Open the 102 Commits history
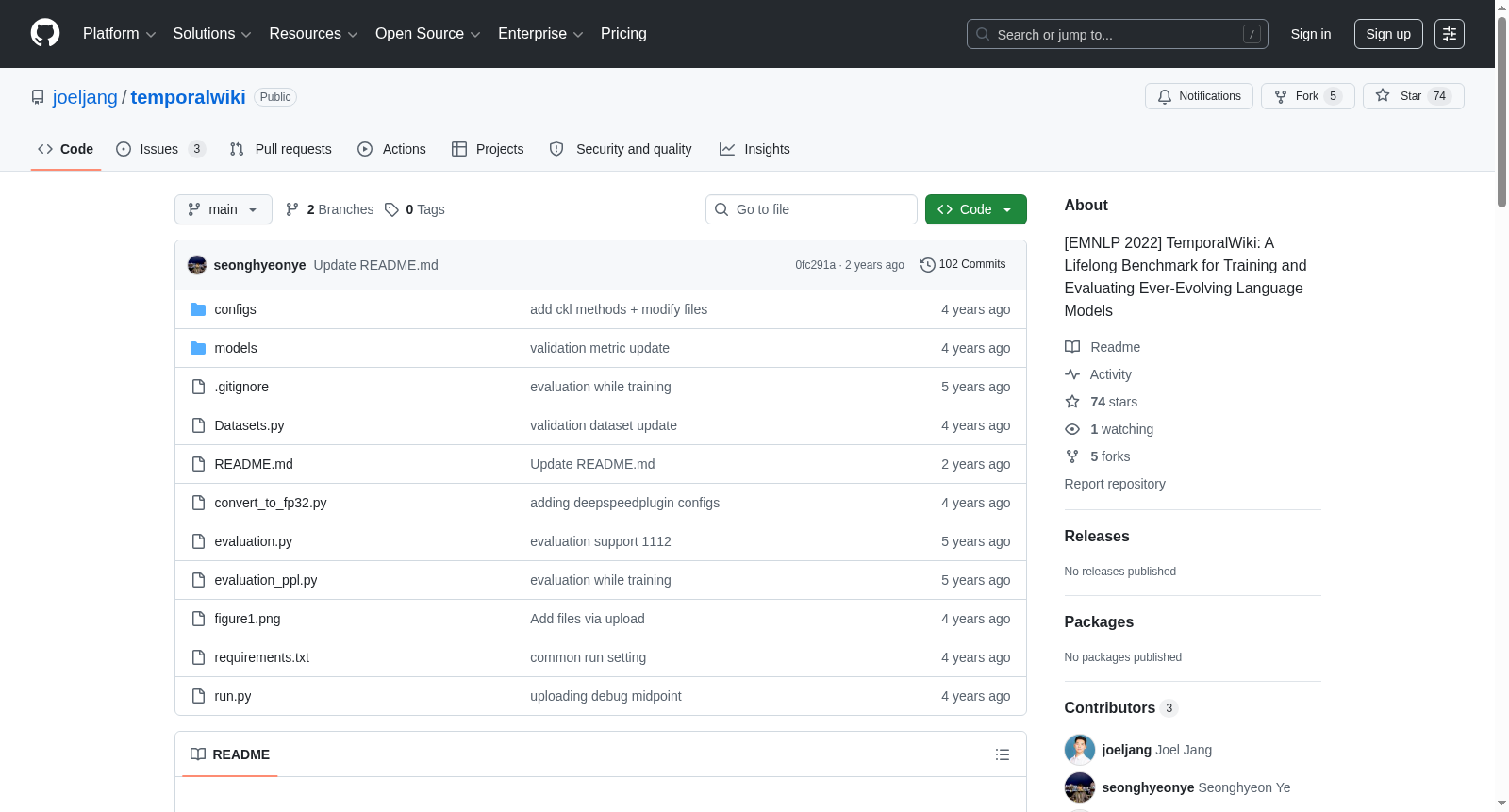 coord(963,265)
